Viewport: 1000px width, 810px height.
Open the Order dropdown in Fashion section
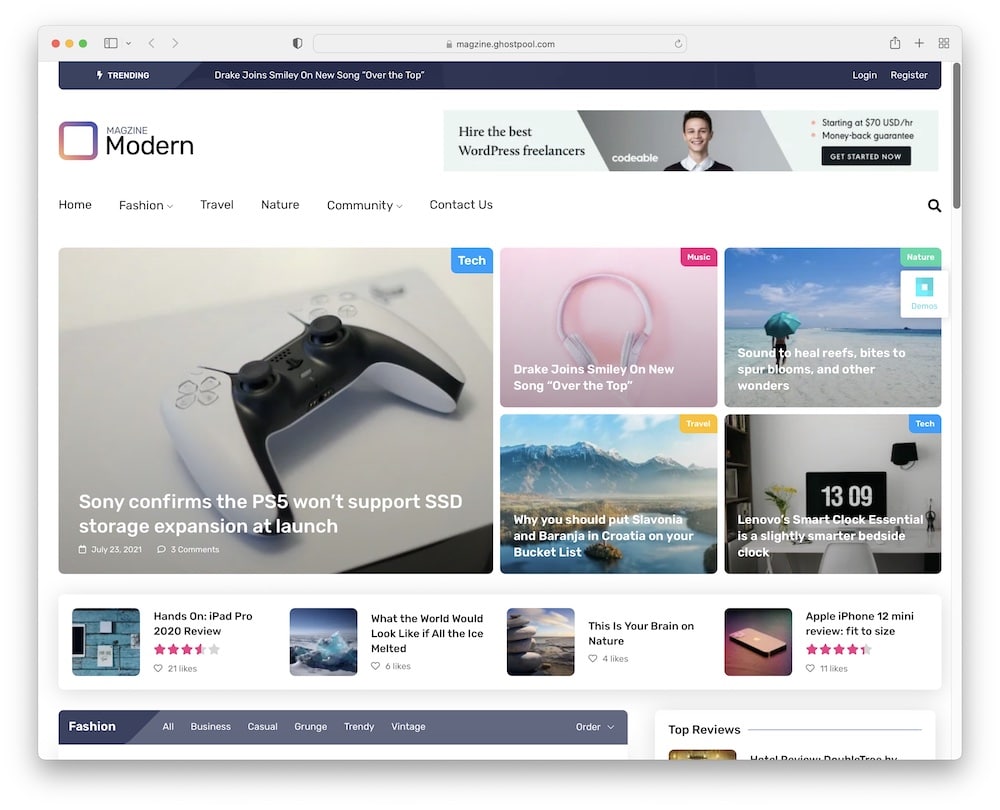[594, 727]
